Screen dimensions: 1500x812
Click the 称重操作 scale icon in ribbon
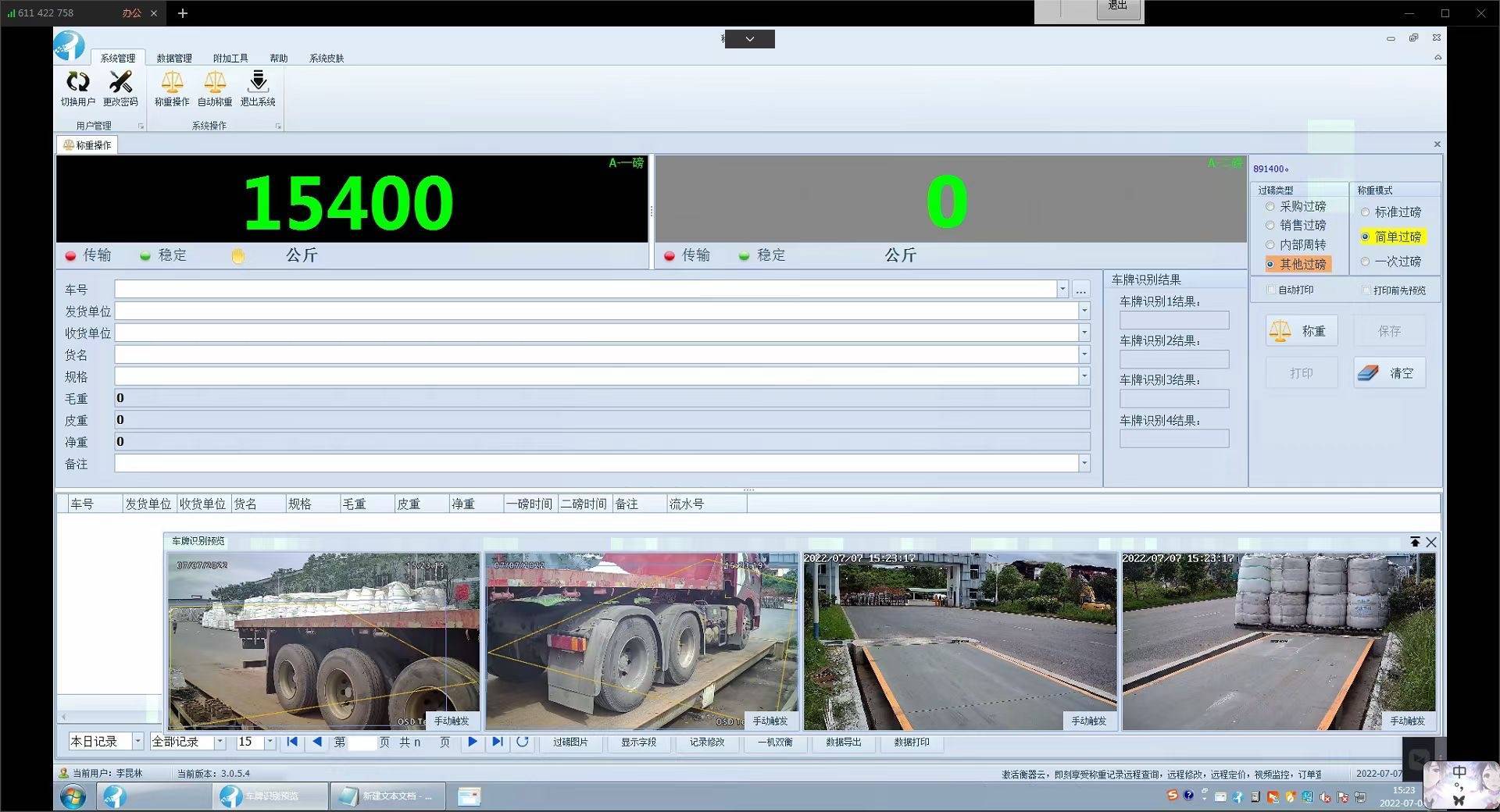click(172, 88)
